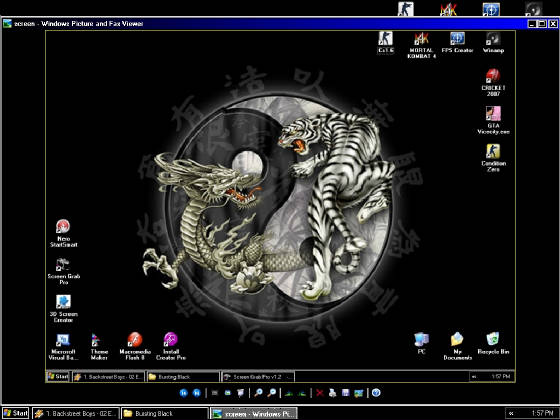Click Screen Grab Pro icon in the viewed screenshot
The height and width of the screenshot is (420, 560).
tap(64, 271)
